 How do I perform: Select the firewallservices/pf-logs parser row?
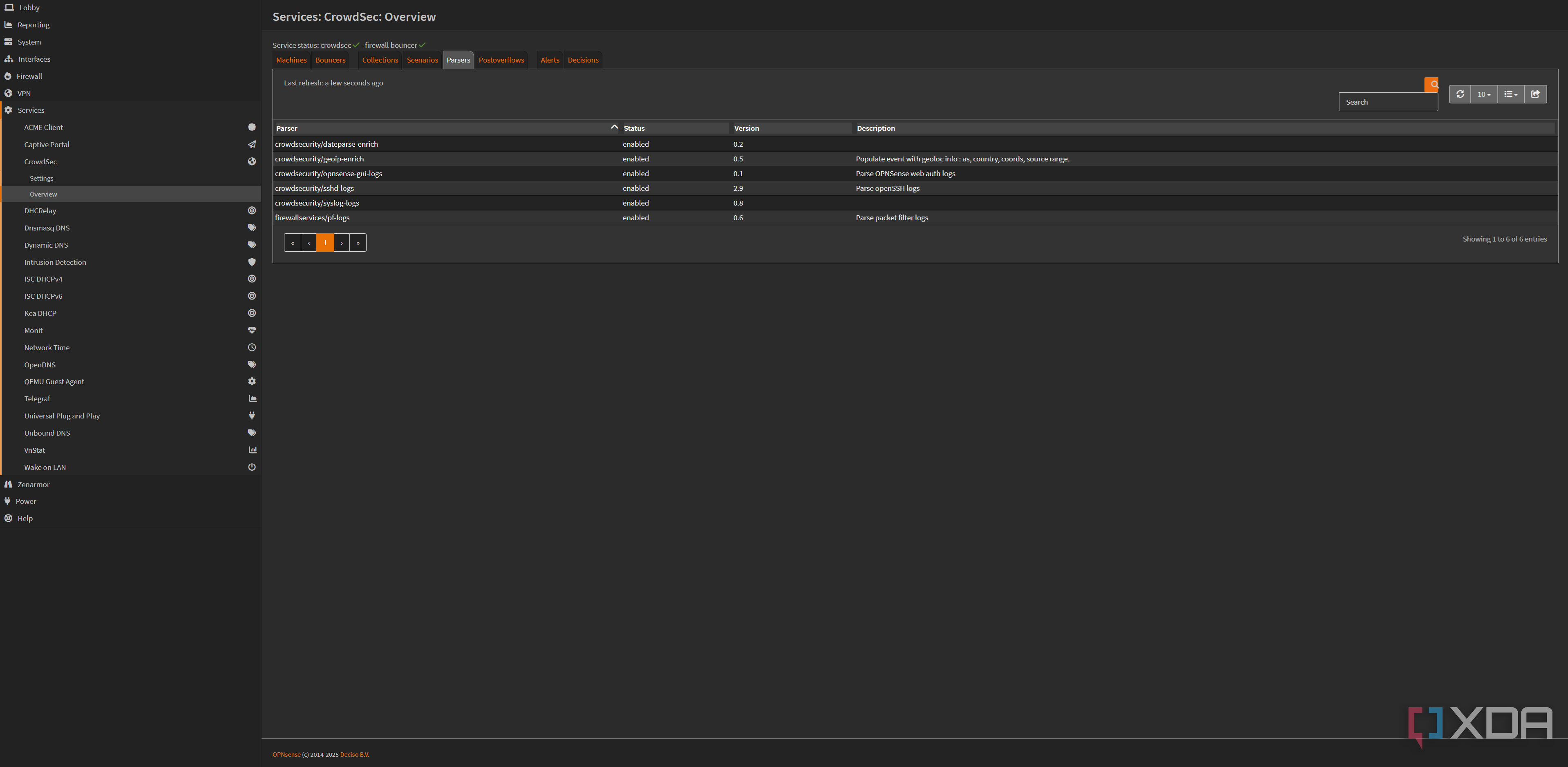(x=915, y=218)
